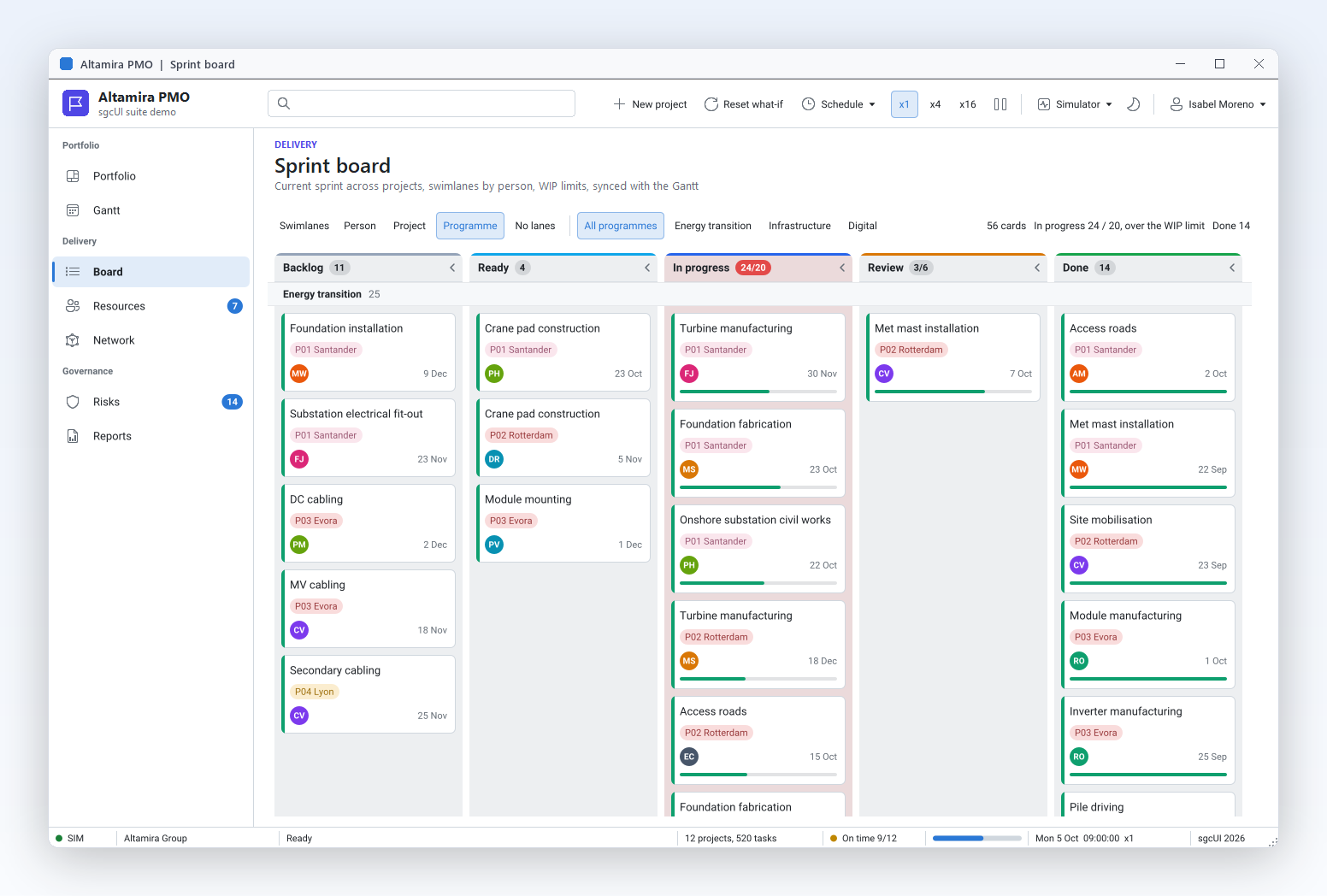Open Resources in the sidebar
The width and height of the screenshot is (1327, 896).
tap(150, 306)
